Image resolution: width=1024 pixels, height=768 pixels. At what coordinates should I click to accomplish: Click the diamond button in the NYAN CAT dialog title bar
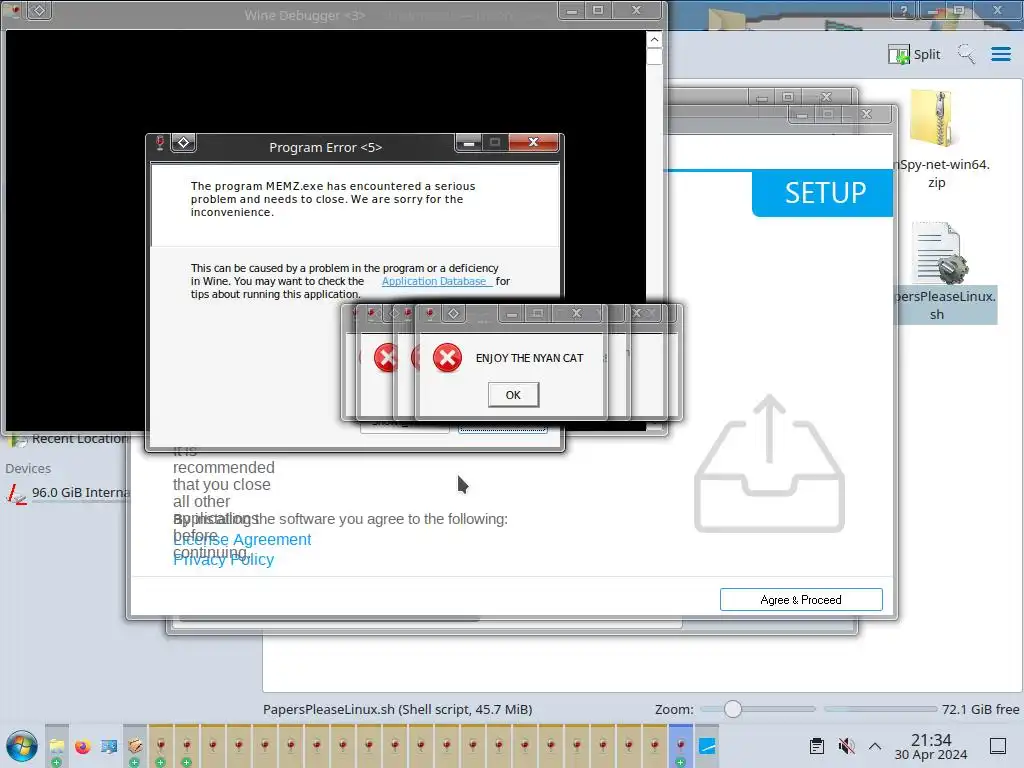453,313
